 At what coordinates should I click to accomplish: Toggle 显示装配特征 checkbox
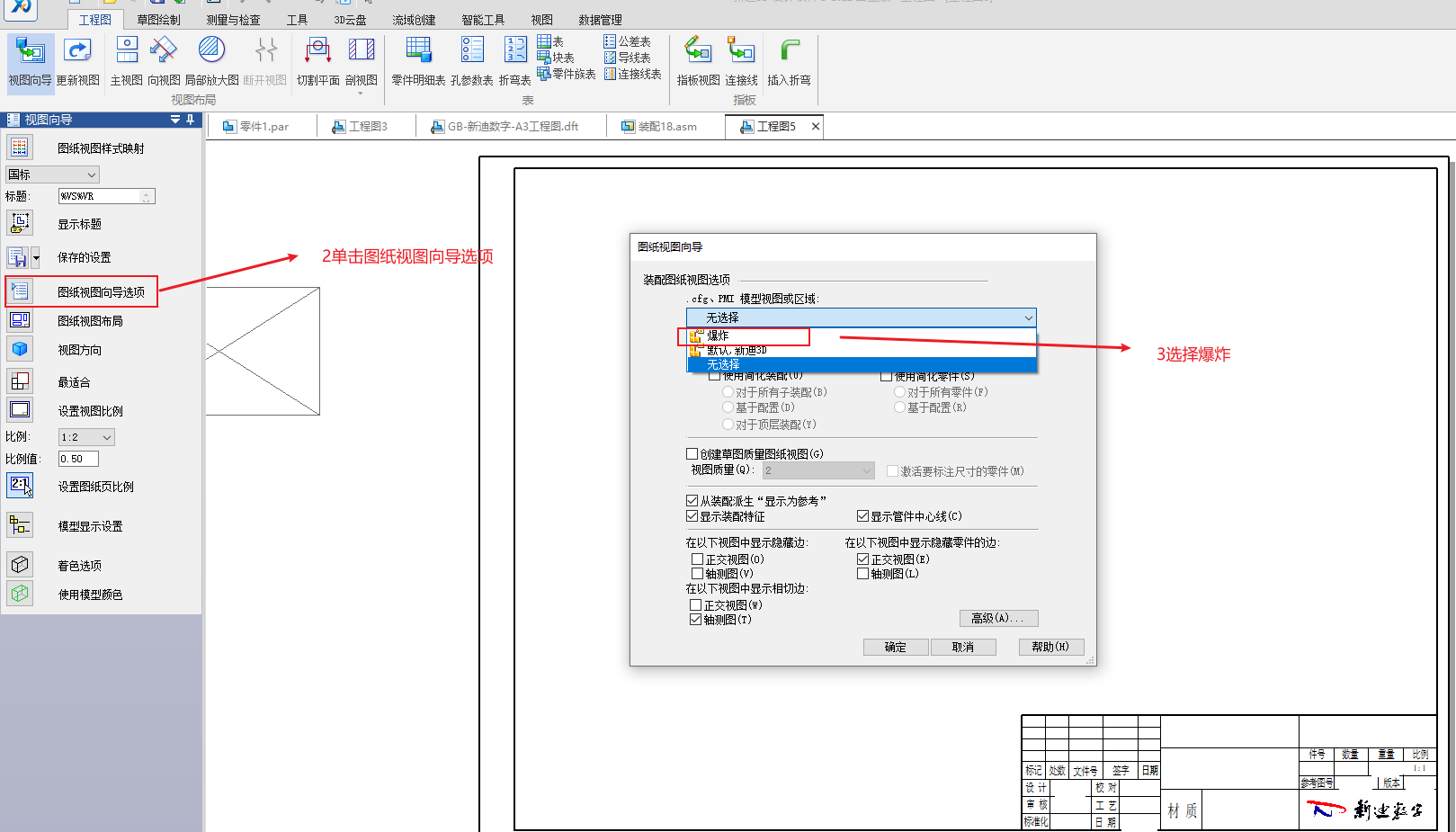click(692, 516)
